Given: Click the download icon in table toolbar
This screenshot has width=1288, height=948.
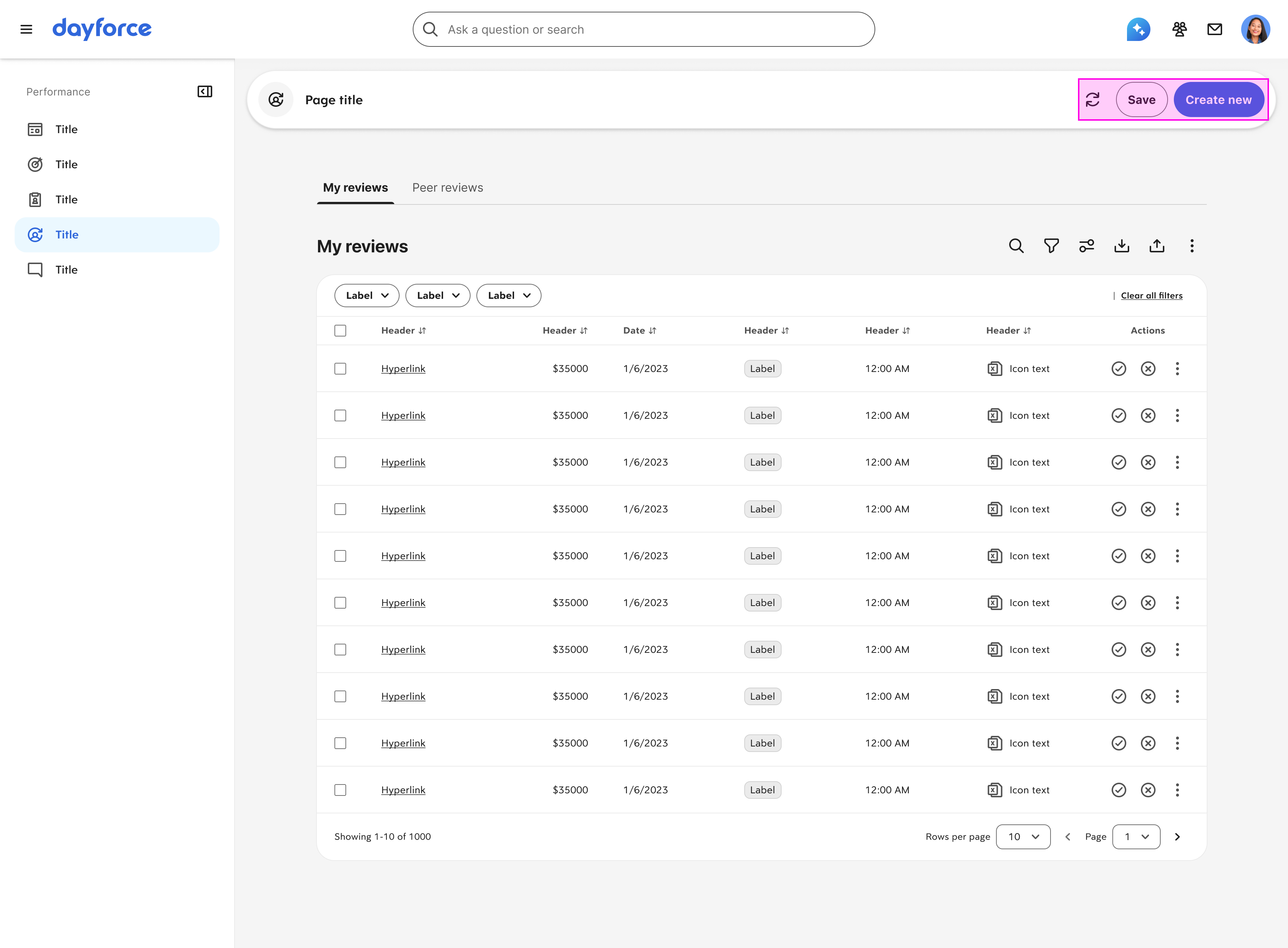Looking at the screenshot, I should tap(1122, 246).
